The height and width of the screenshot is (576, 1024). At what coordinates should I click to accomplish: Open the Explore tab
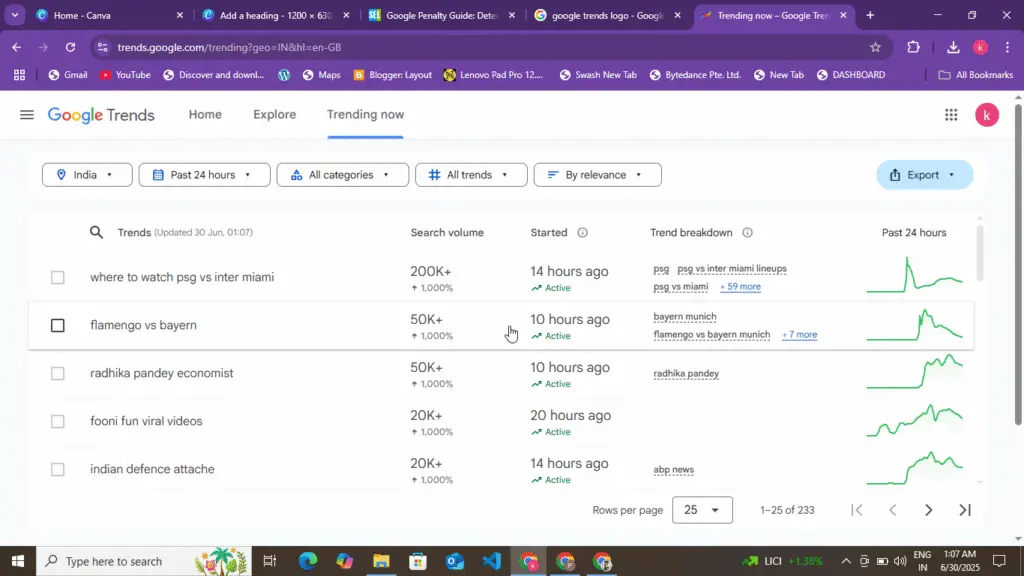274,114
